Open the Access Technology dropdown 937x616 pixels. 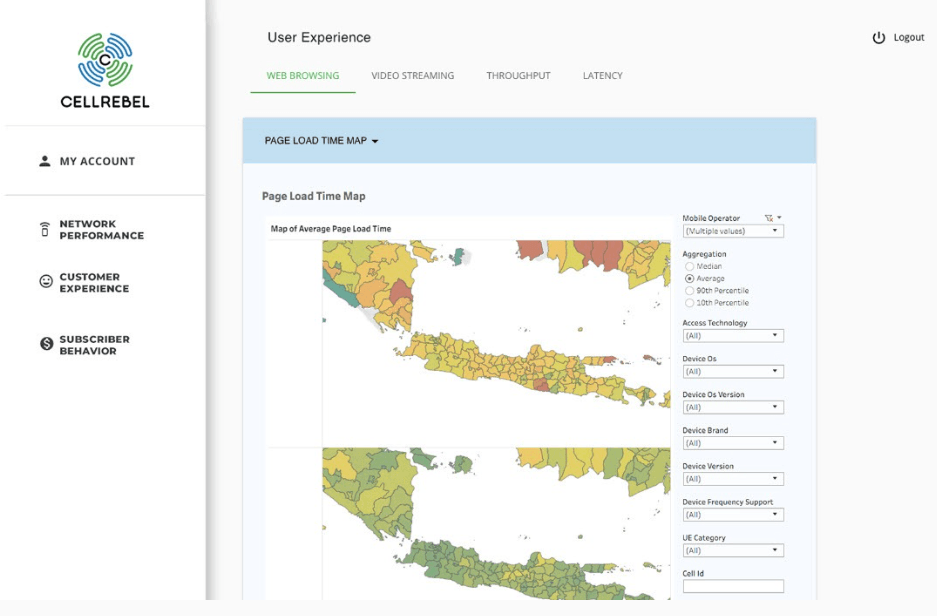732,336
